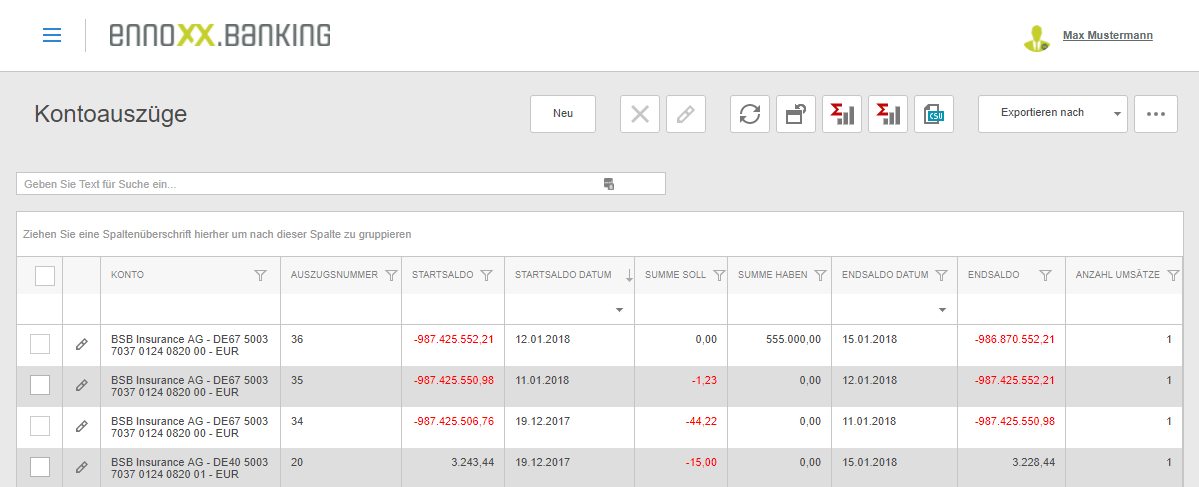Viewport: 1199px width, 487px height.
Task: Sort by Auszugsnummer column header
Action: [x=334, y=275]
